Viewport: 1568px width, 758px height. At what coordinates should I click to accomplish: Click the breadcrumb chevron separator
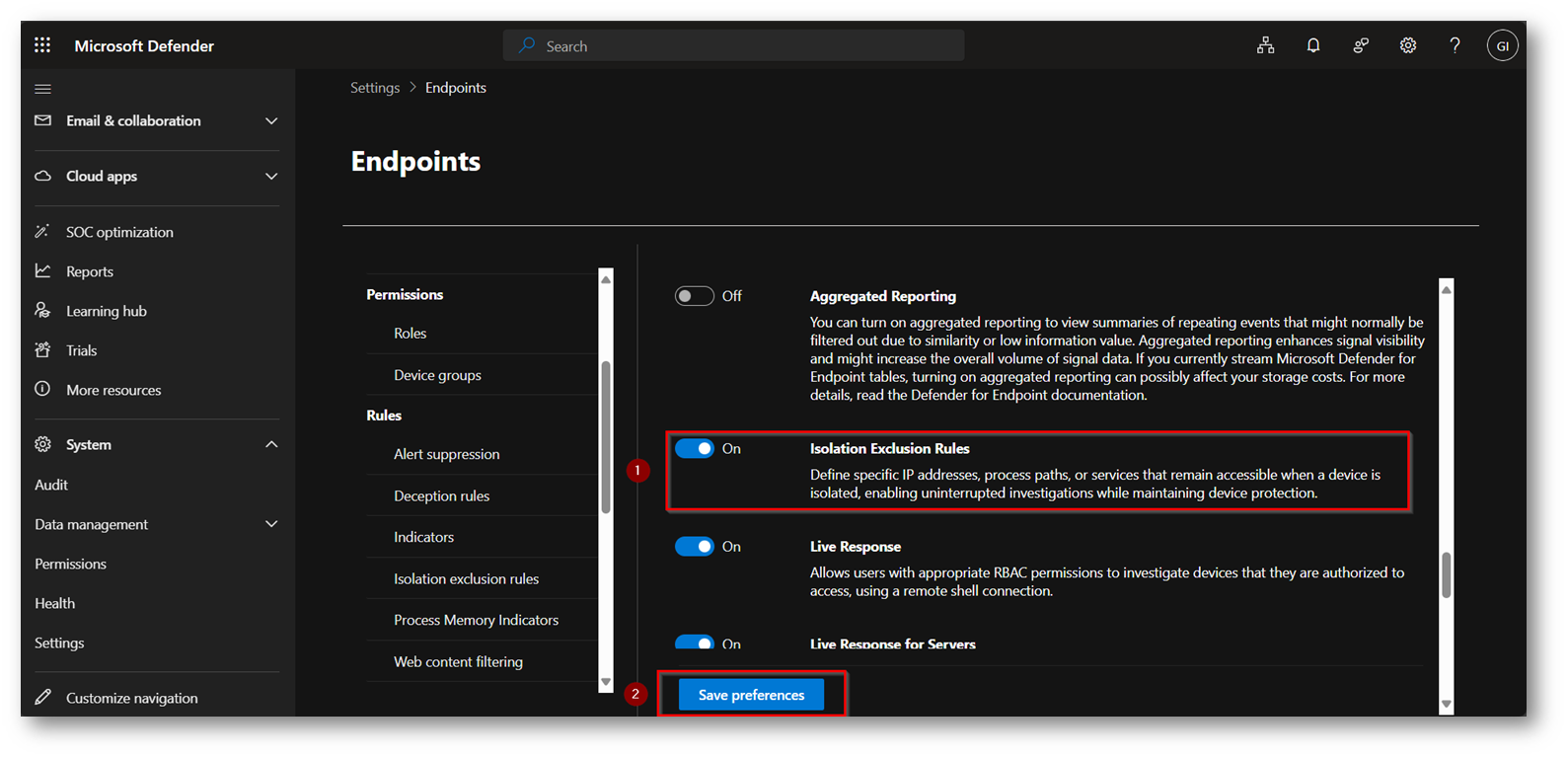412,88
